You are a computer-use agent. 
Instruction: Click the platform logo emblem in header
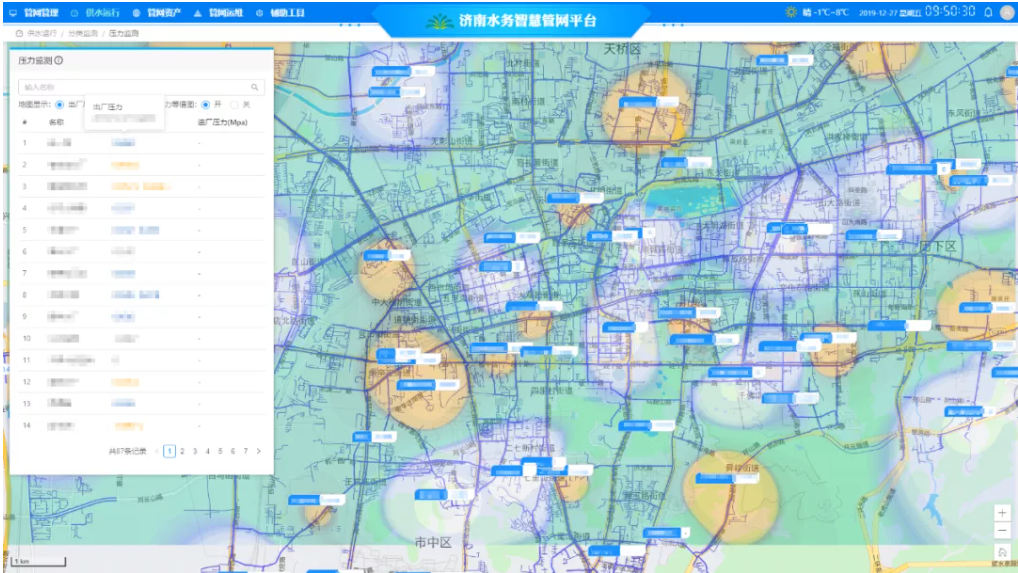tap(440, 21)
